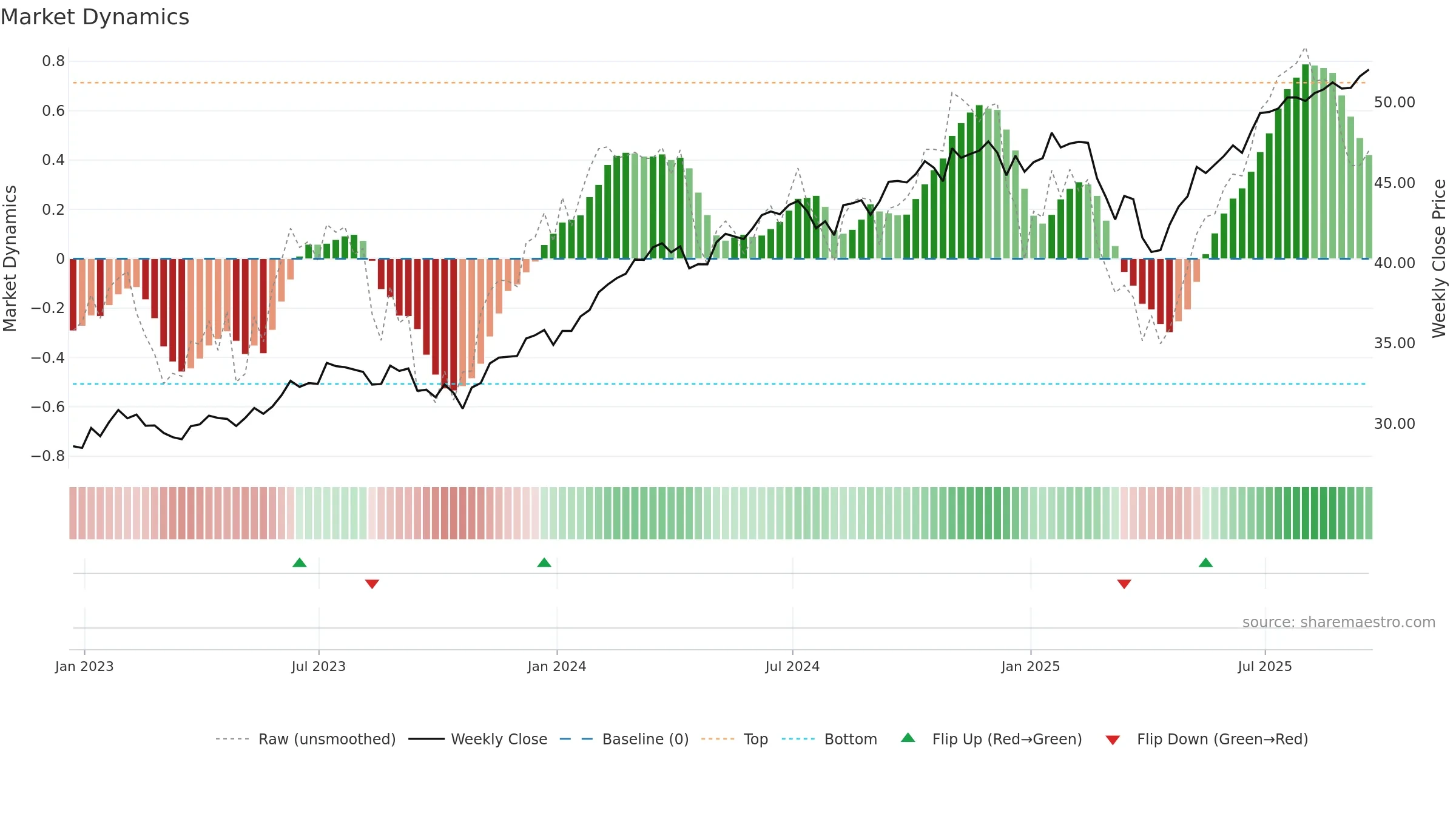Screen dimensions: 1456x819
Task: Click the green flip-up marker before Jul 2023
Action: [x=300, y=562]
